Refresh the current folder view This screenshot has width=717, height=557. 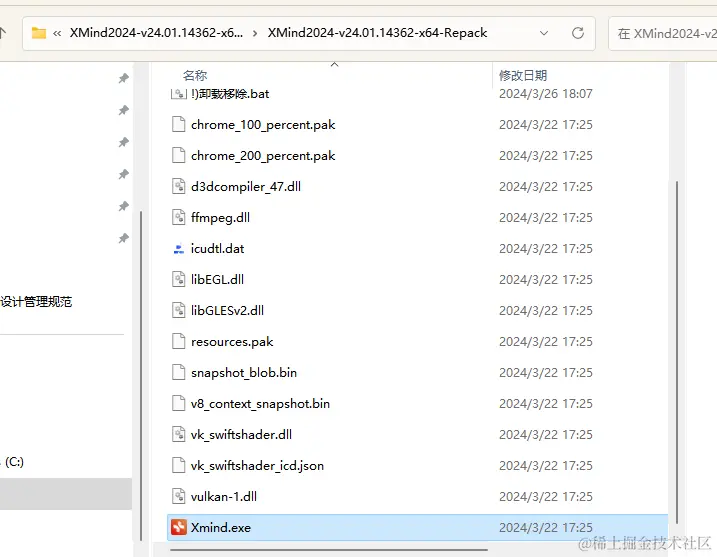578,33
